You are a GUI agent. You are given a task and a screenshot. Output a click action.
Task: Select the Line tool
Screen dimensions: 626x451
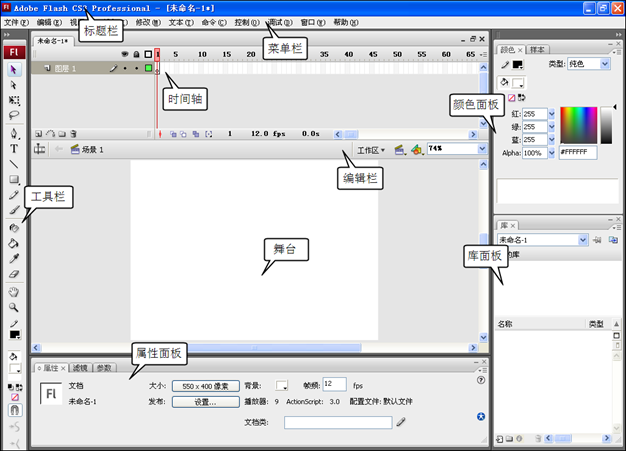coord(14,164)
